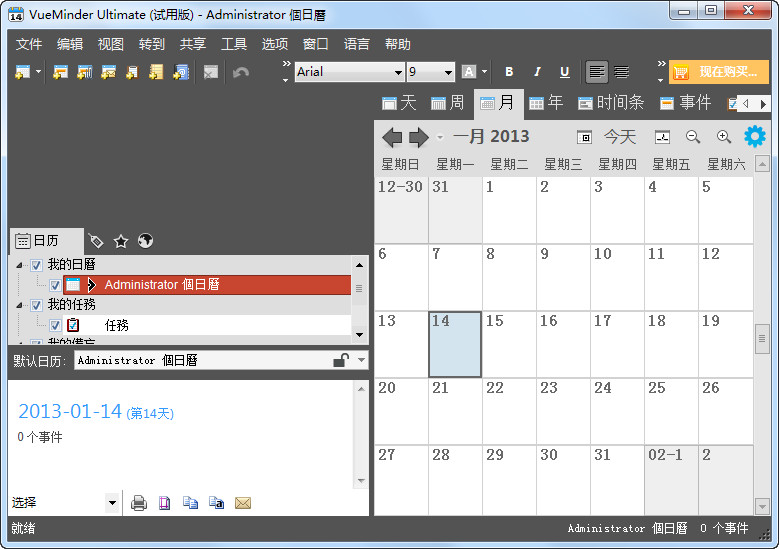Select the 日历 calendar list tab
779x549 pixels.
pyautogui.click(x=46, y=241)
